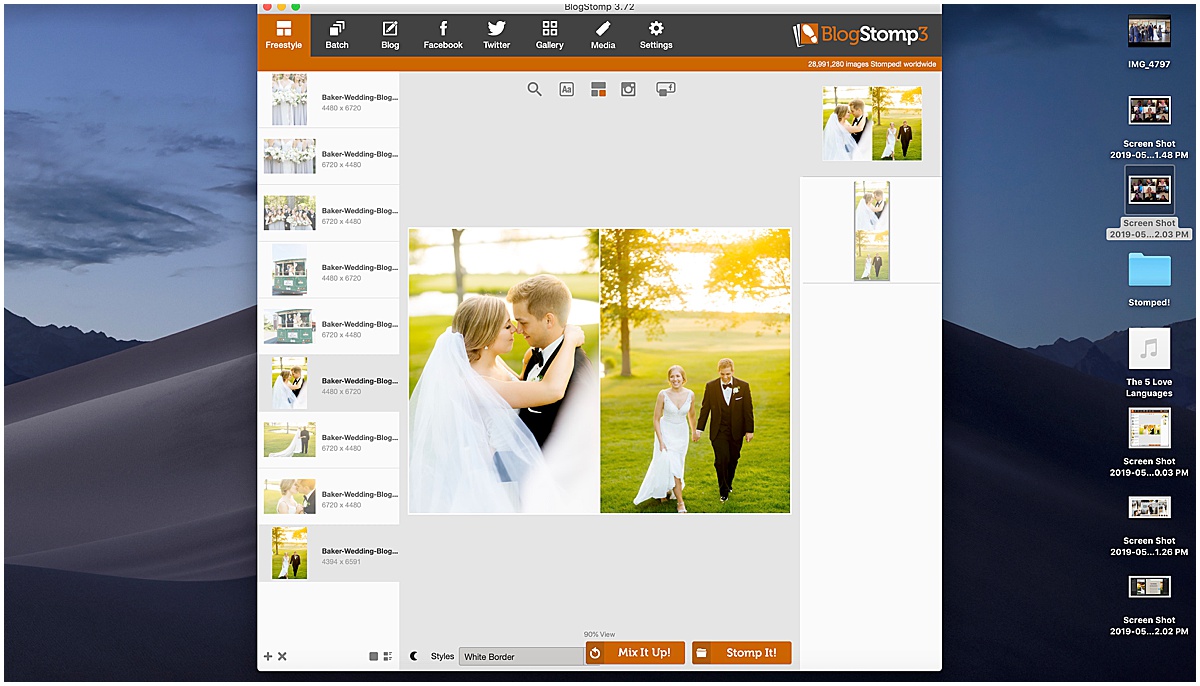Click the Instagram-style camera icon
Image resolution: width=1200 pixels, height=686 pixels.
[x=628, y=89]
